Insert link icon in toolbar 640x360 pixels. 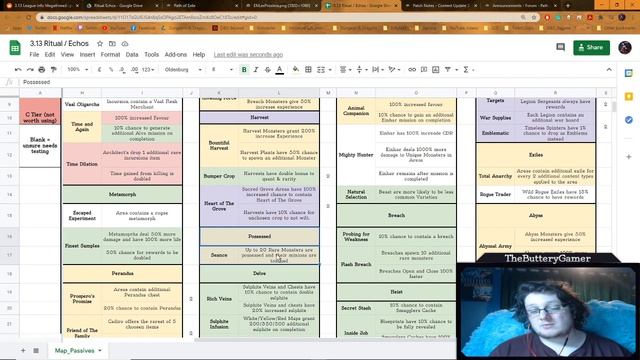(412, 70)
